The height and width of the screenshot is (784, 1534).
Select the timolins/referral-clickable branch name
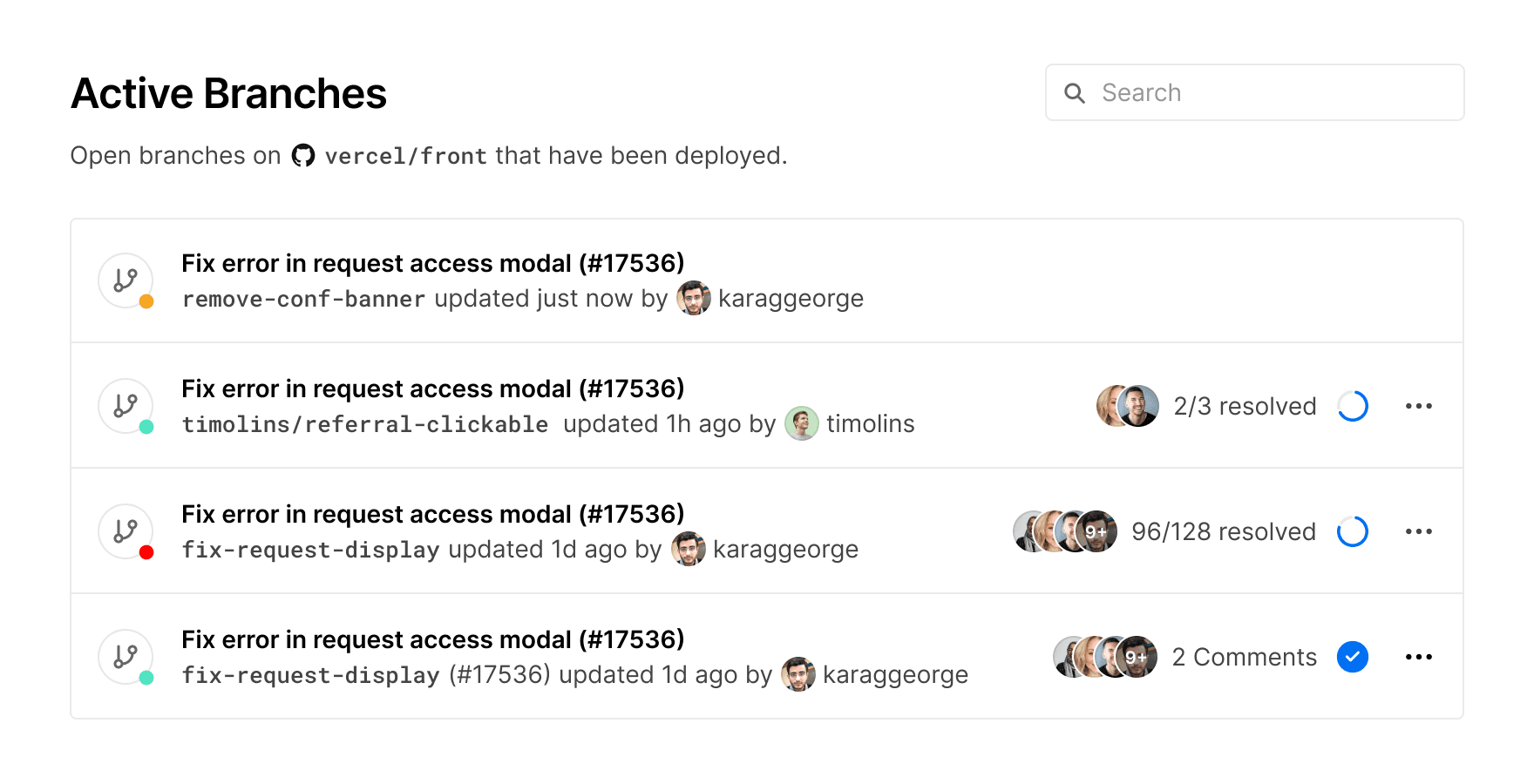(365, 424)
